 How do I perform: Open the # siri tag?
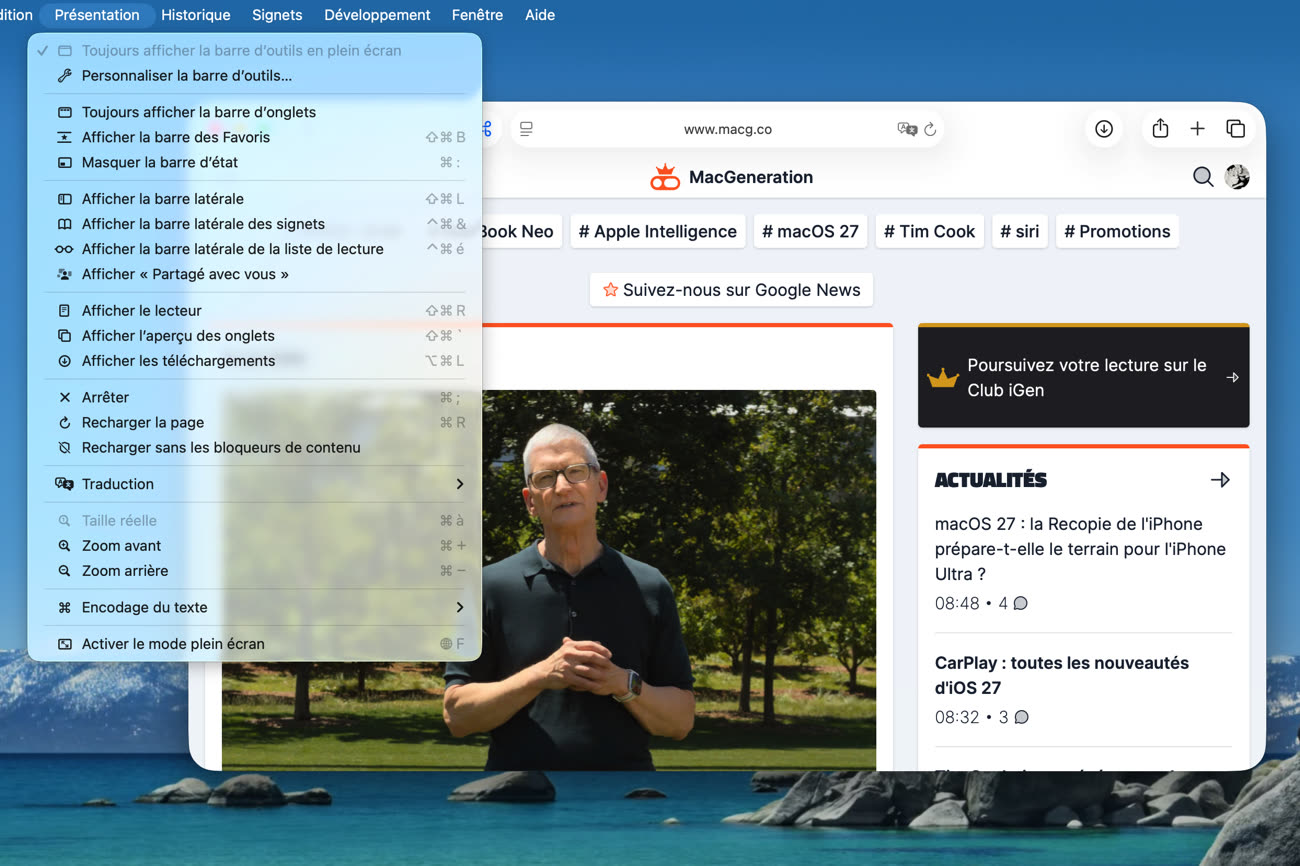[1019, 231]
